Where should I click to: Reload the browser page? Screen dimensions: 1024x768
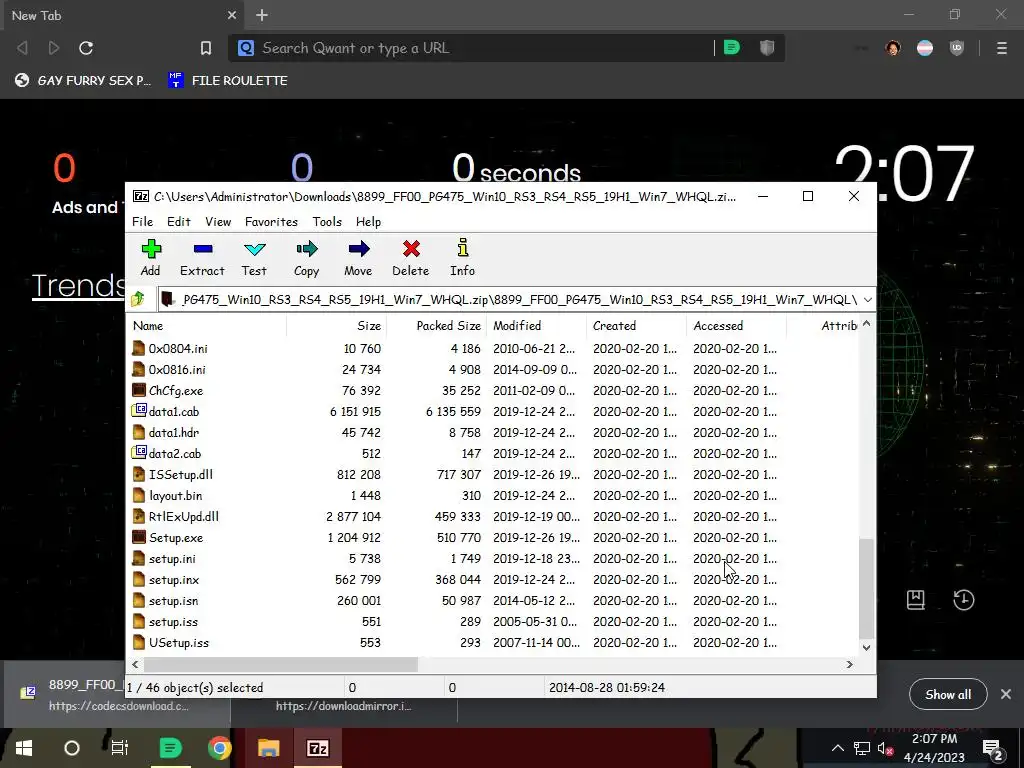(86, 48)
